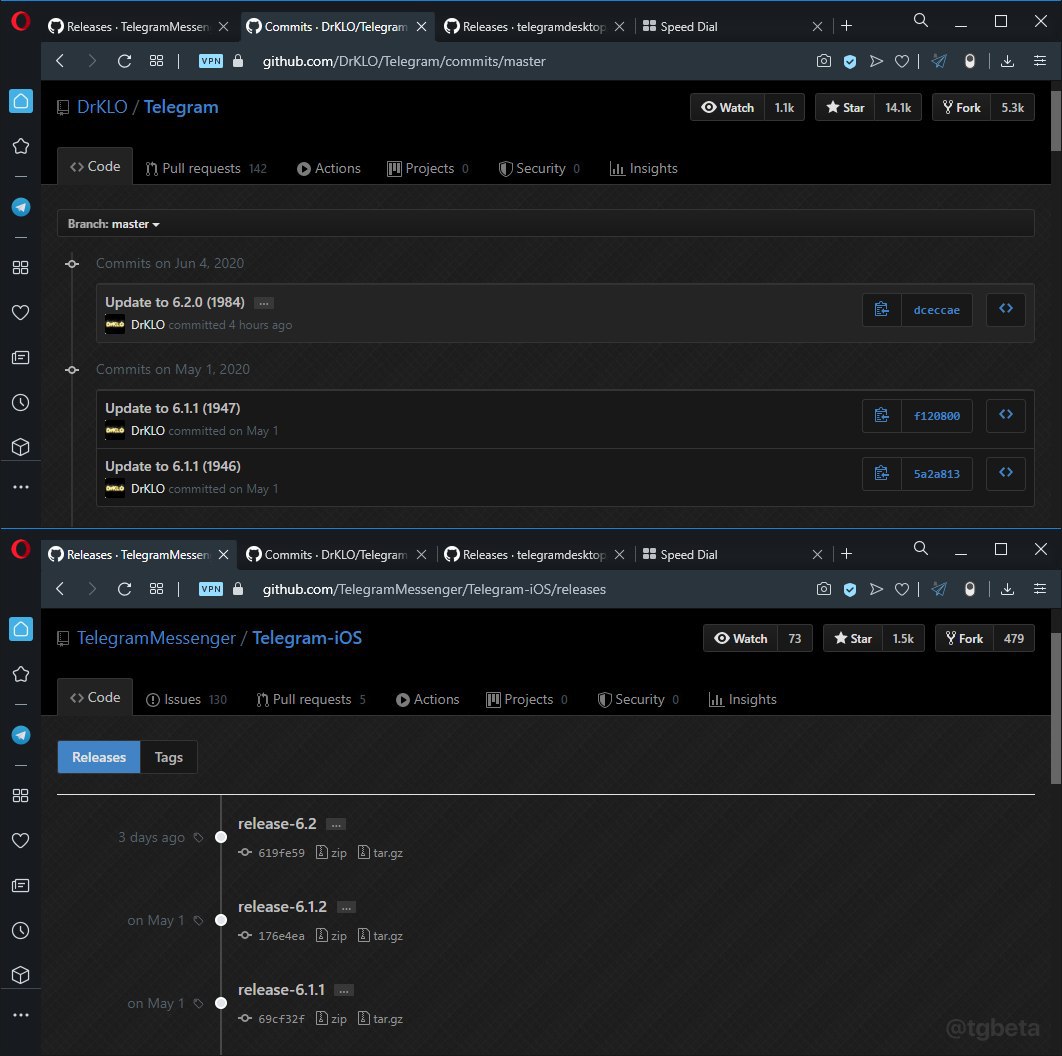Reload page in top browser window
This screenshot has width=1062, height=1056.
coord(124,61)
